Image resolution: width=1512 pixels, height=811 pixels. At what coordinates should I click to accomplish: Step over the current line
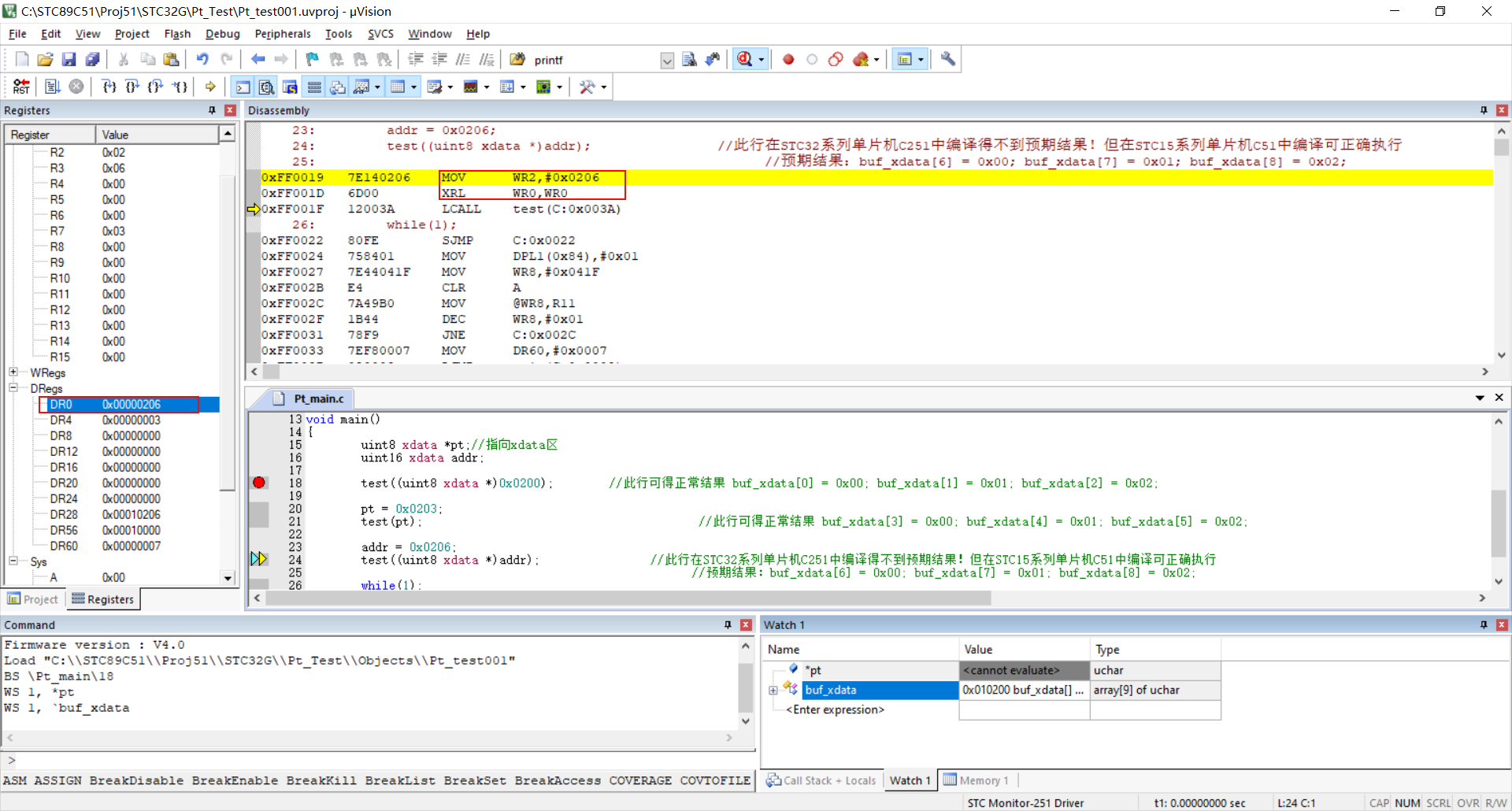(x=133, y=87)
